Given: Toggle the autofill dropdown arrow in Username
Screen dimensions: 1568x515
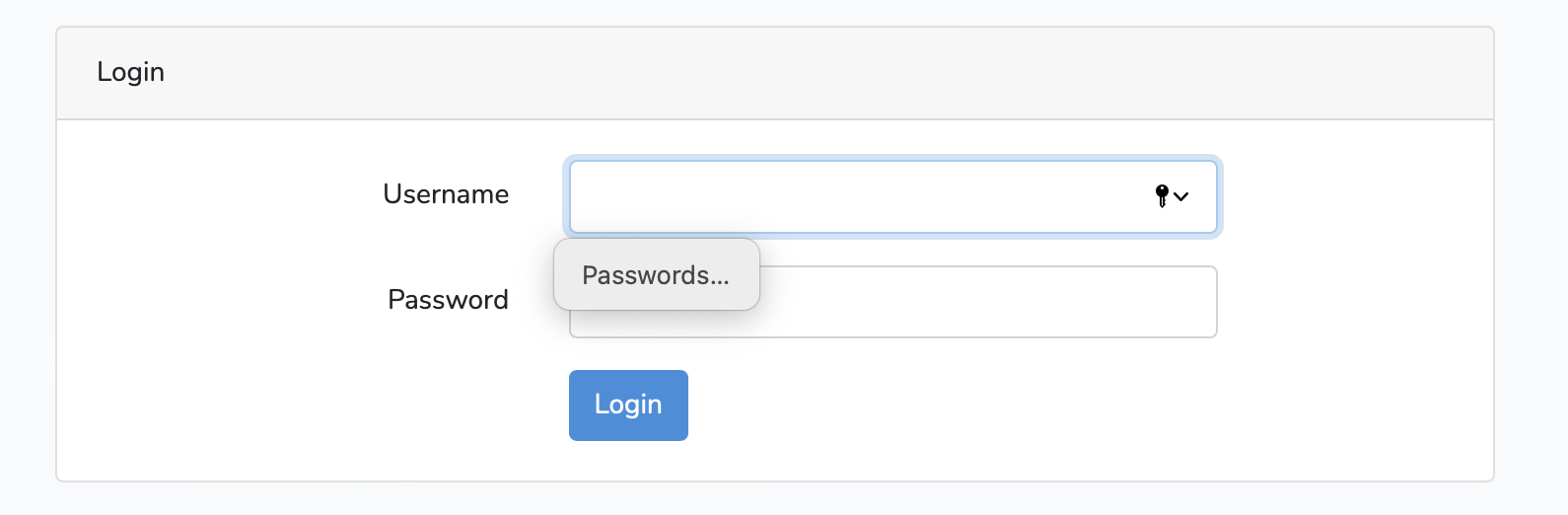Looking at the screenshot, I should tap(1181, 196).
